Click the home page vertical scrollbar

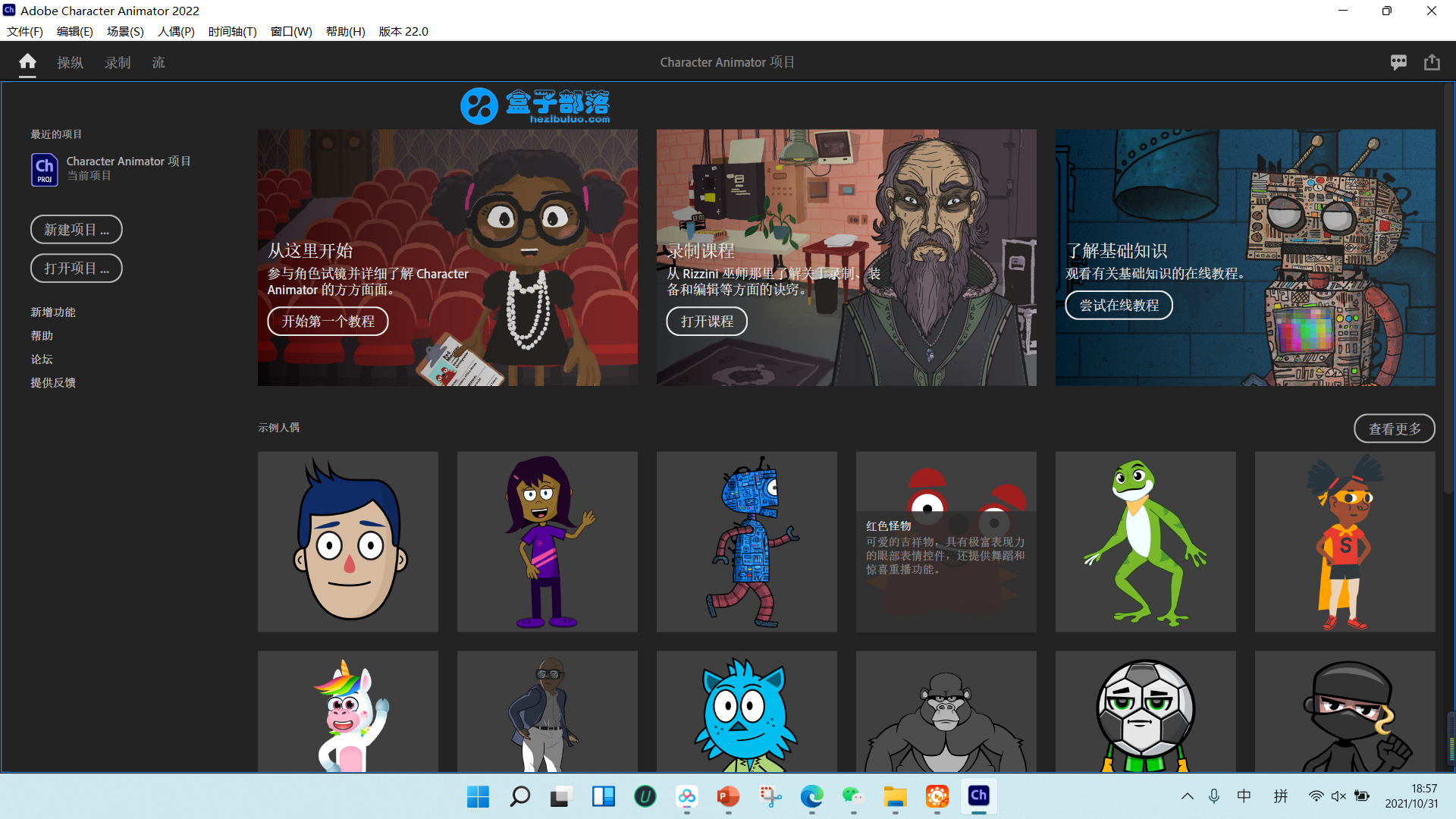click(1449, 288)
